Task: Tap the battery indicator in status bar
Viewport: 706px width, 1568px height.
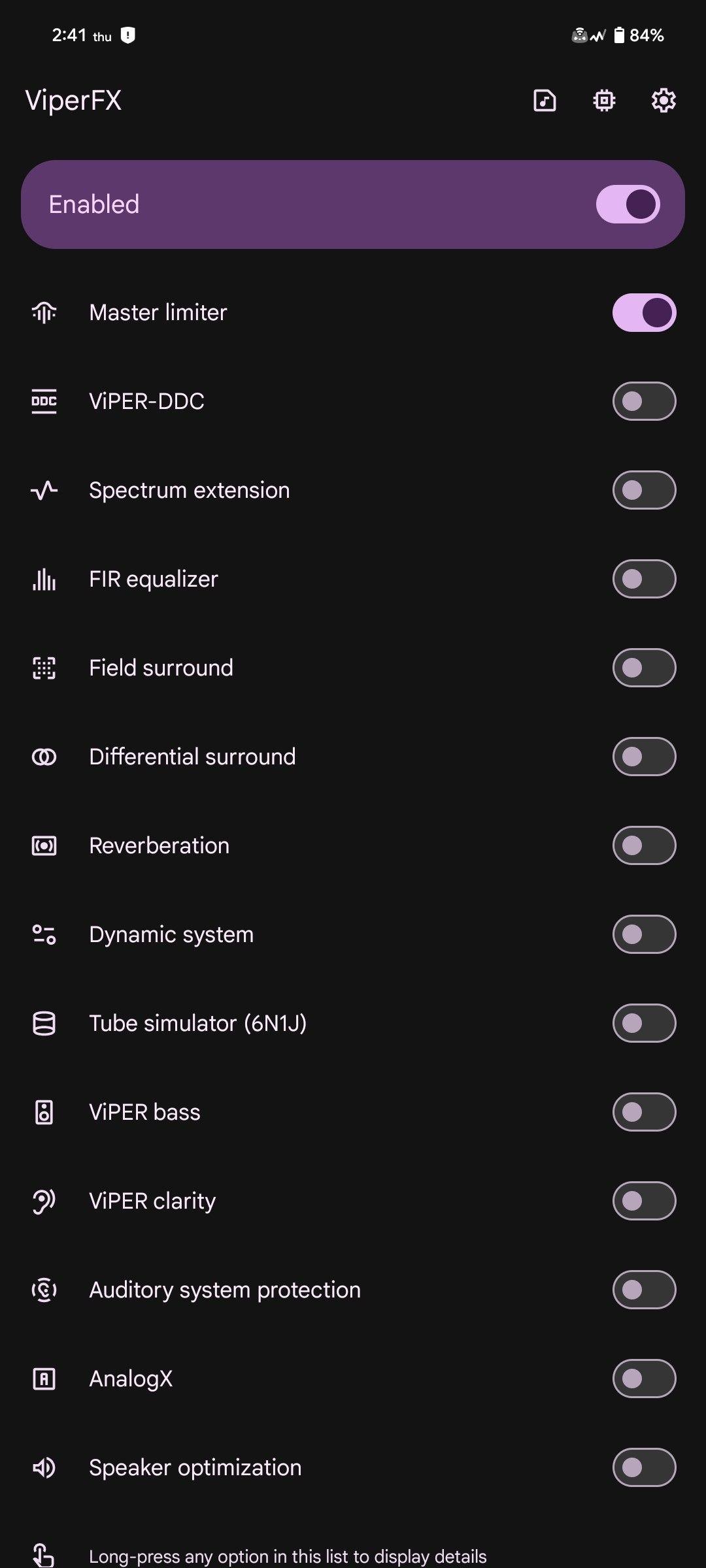Action: click(x=618, y=35)
